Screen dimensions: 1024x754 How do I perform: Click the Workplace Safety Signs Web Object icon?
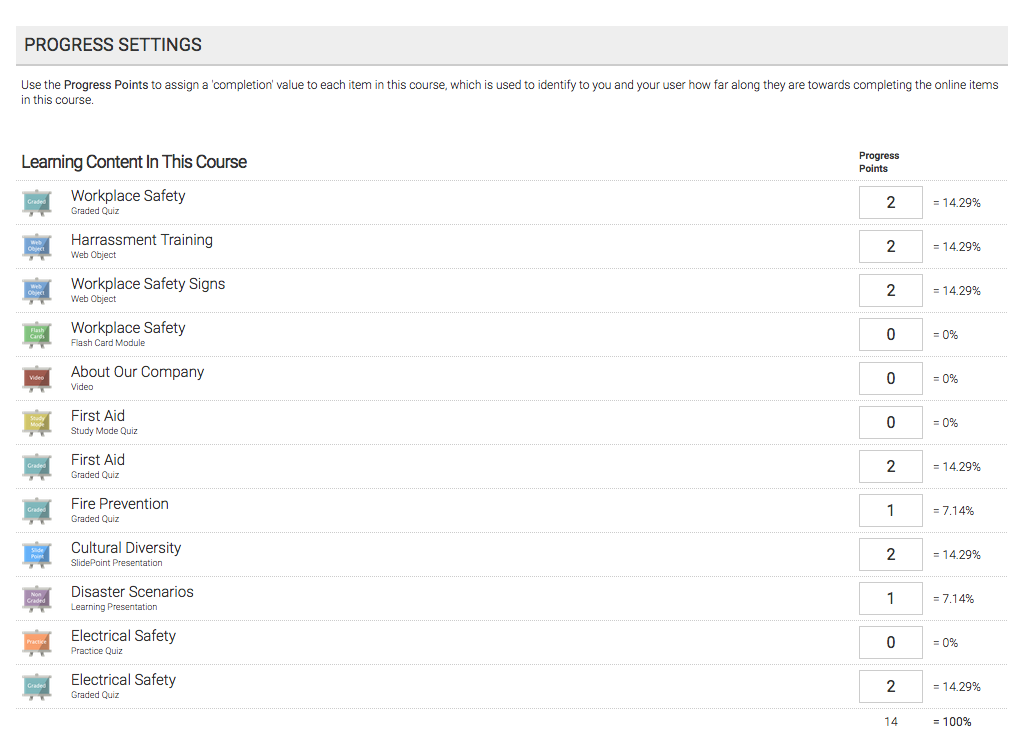click(37, 291)
